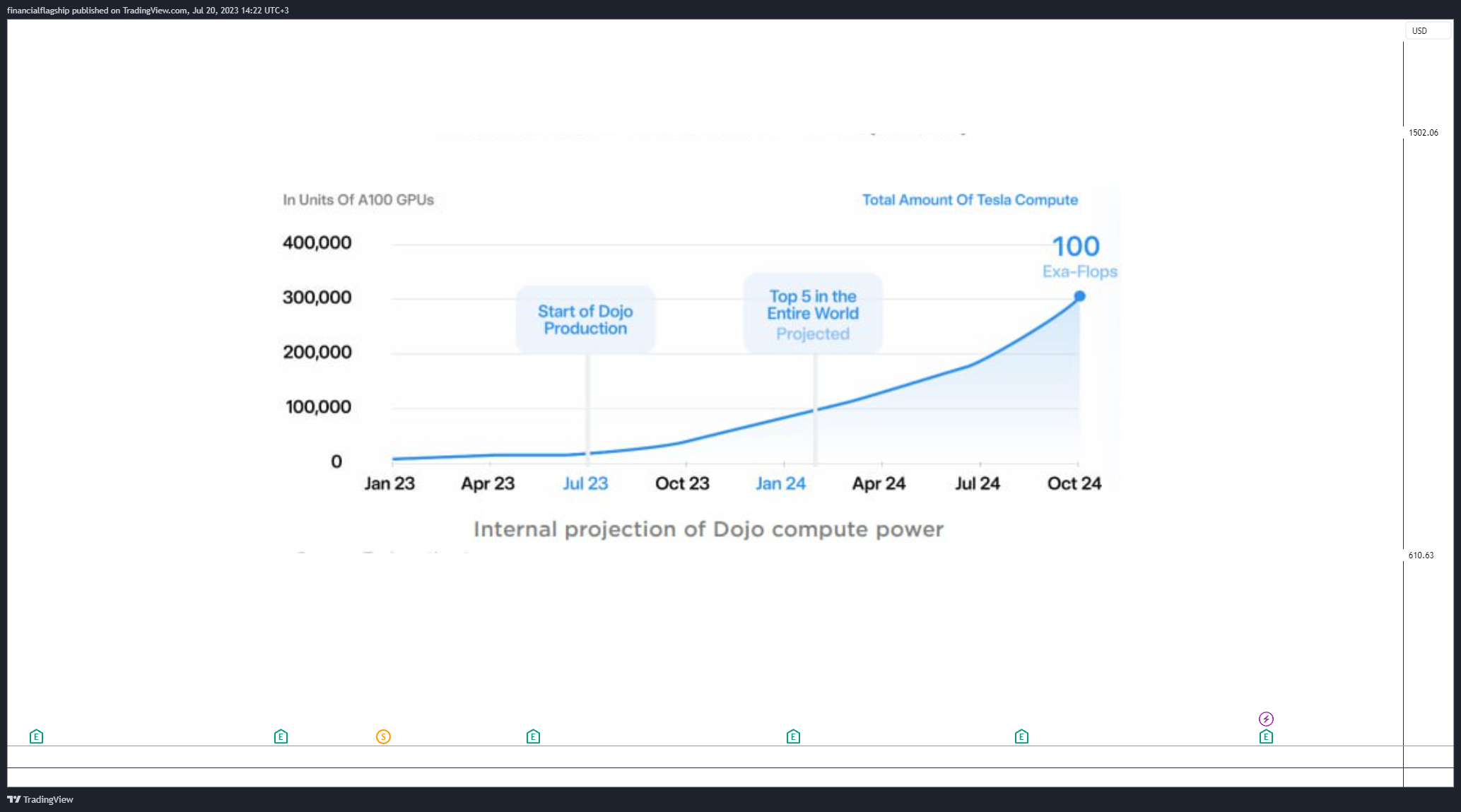Click the 'Oct 24' x-axis label
Image resolution: width=1461 pixels, height=812 pixels.
coord(1074,483)
